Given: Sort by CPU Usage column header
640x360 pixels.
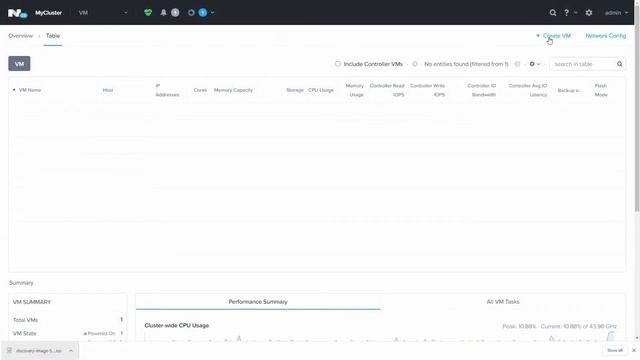Looking at the screenshot, I should click(x=321, y=90).
